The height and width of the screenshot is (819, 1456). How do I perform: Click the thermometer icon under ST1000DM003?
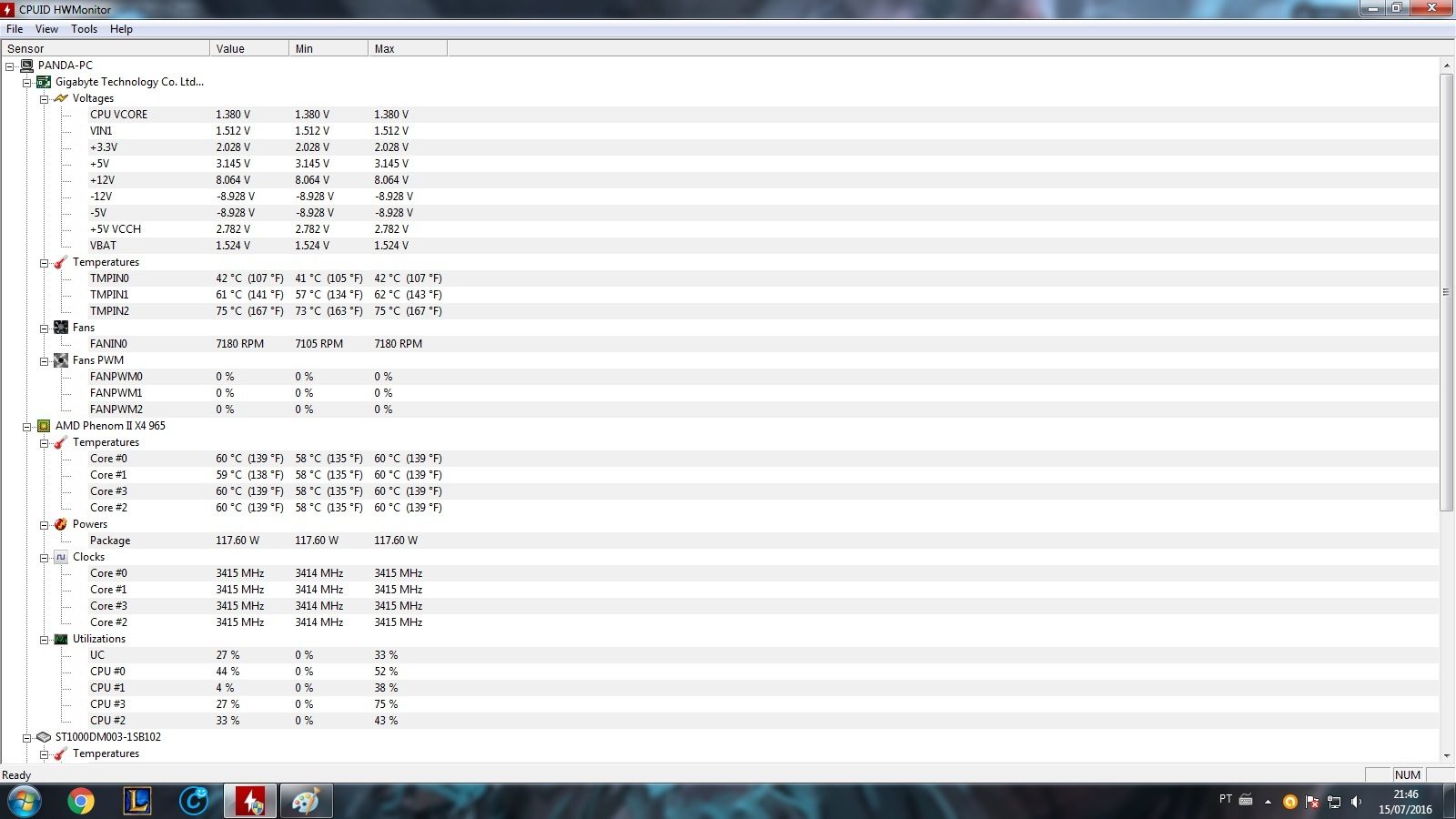click(61, 753)
